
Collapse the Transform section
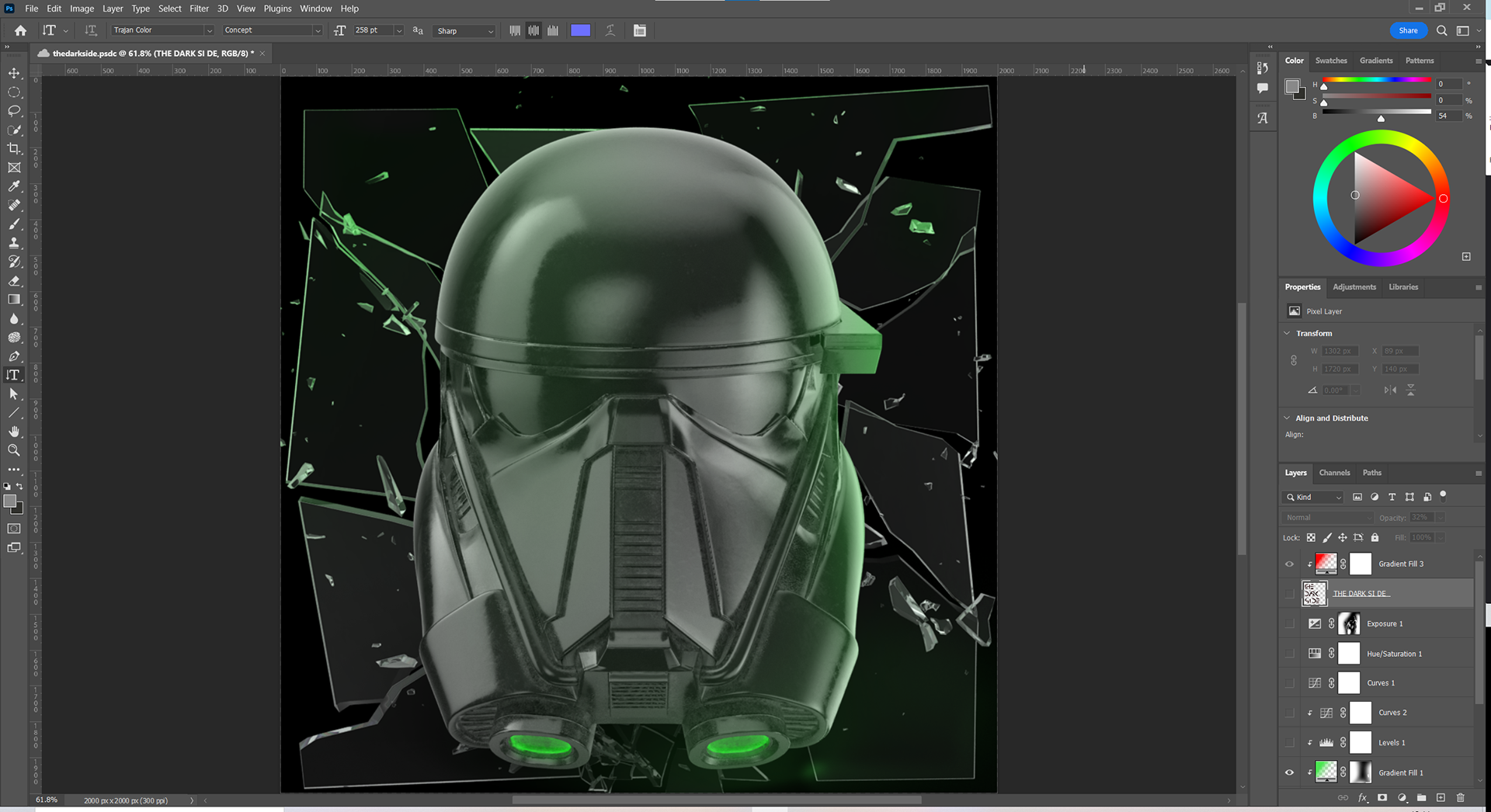click(x=1287, y=333)
